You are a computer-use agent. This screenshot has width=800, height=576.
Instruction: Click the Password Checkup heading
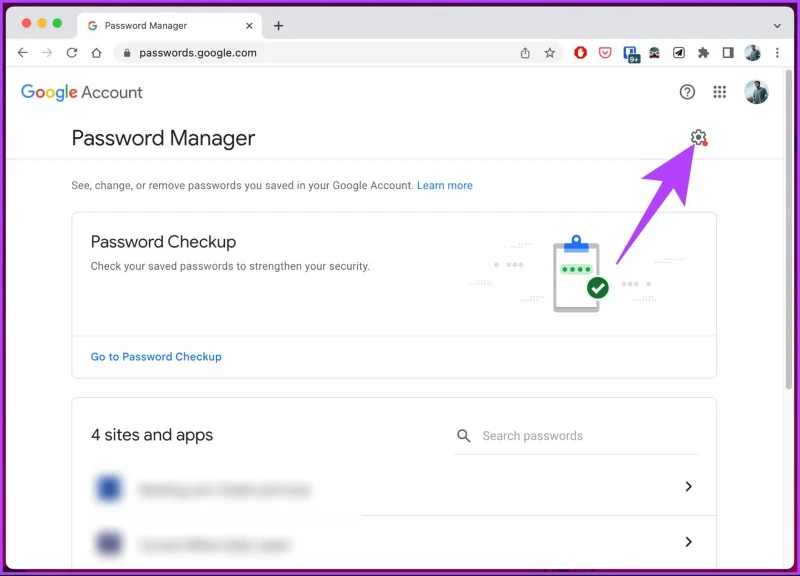pyautogui.click(x=163, y=242)
